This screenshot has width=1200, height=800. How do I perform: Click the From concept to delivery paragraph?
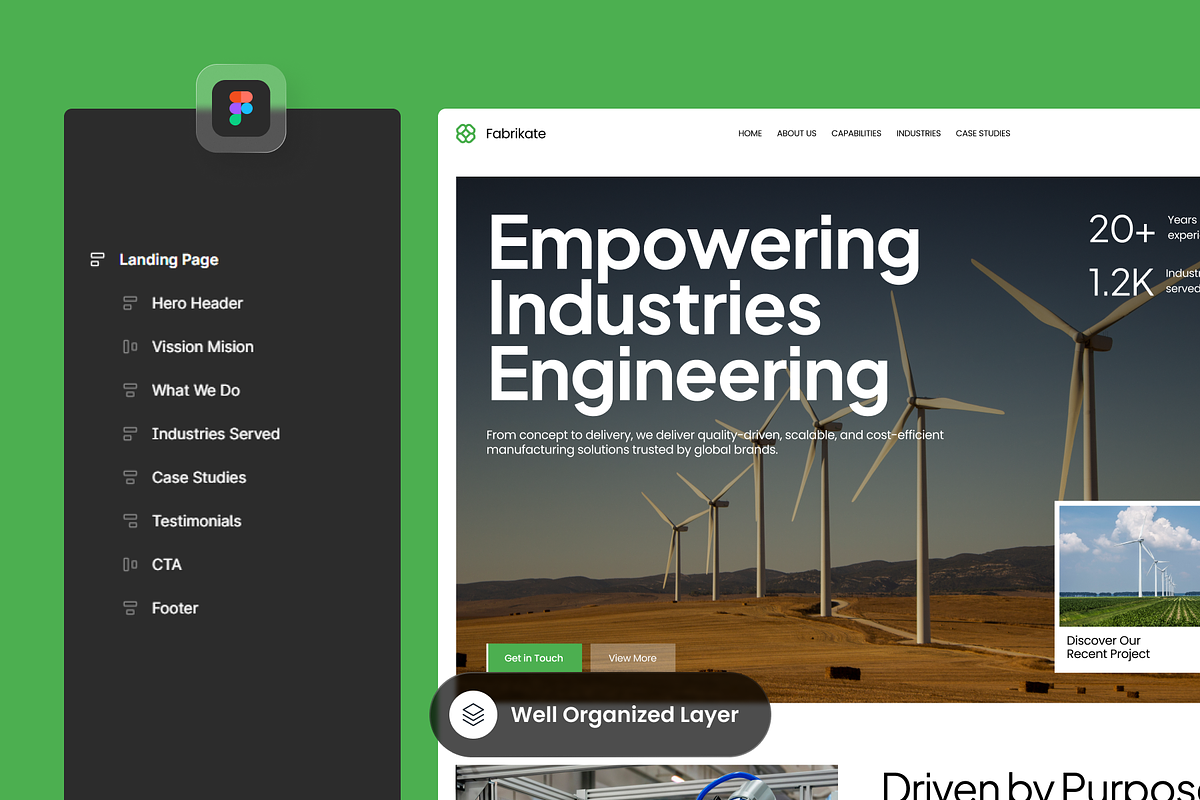715,442
